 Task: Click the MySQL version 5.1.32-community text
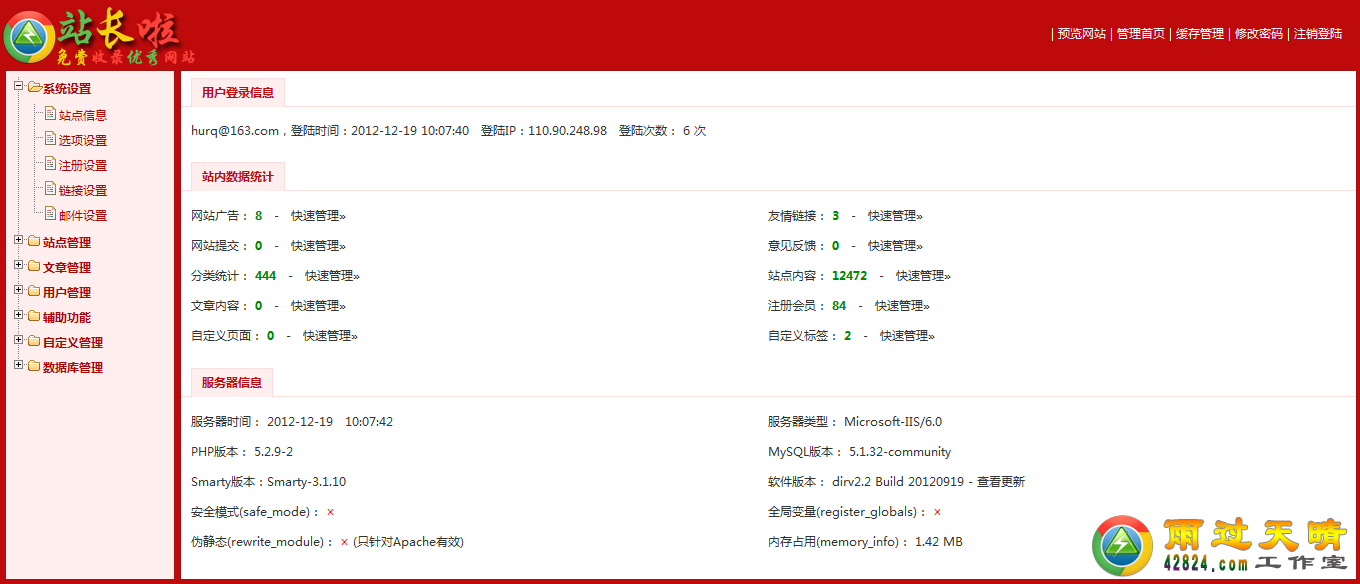tap(900, 451)
